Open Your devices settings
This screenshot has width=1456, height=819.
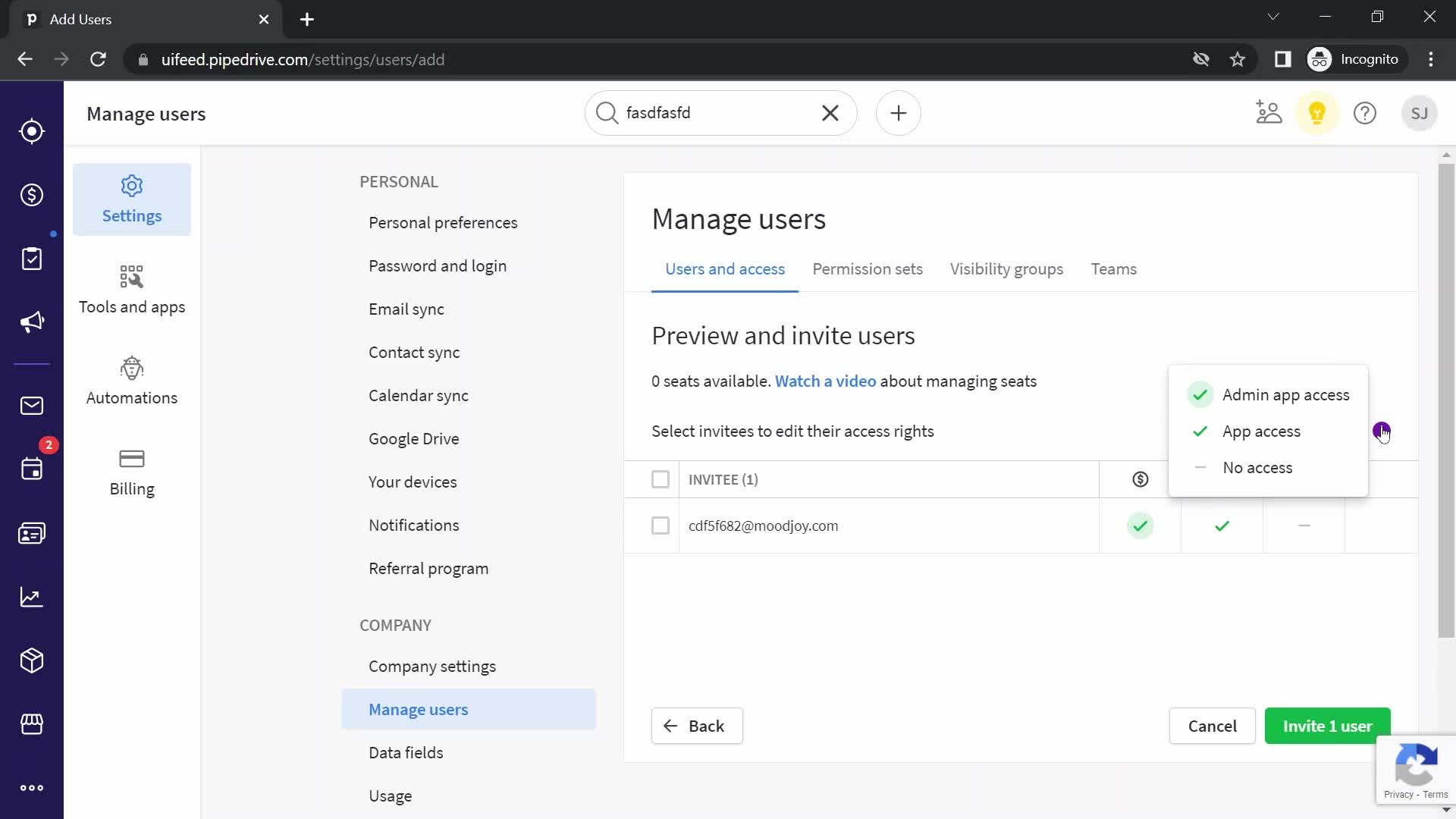click(x=413, y=482)
